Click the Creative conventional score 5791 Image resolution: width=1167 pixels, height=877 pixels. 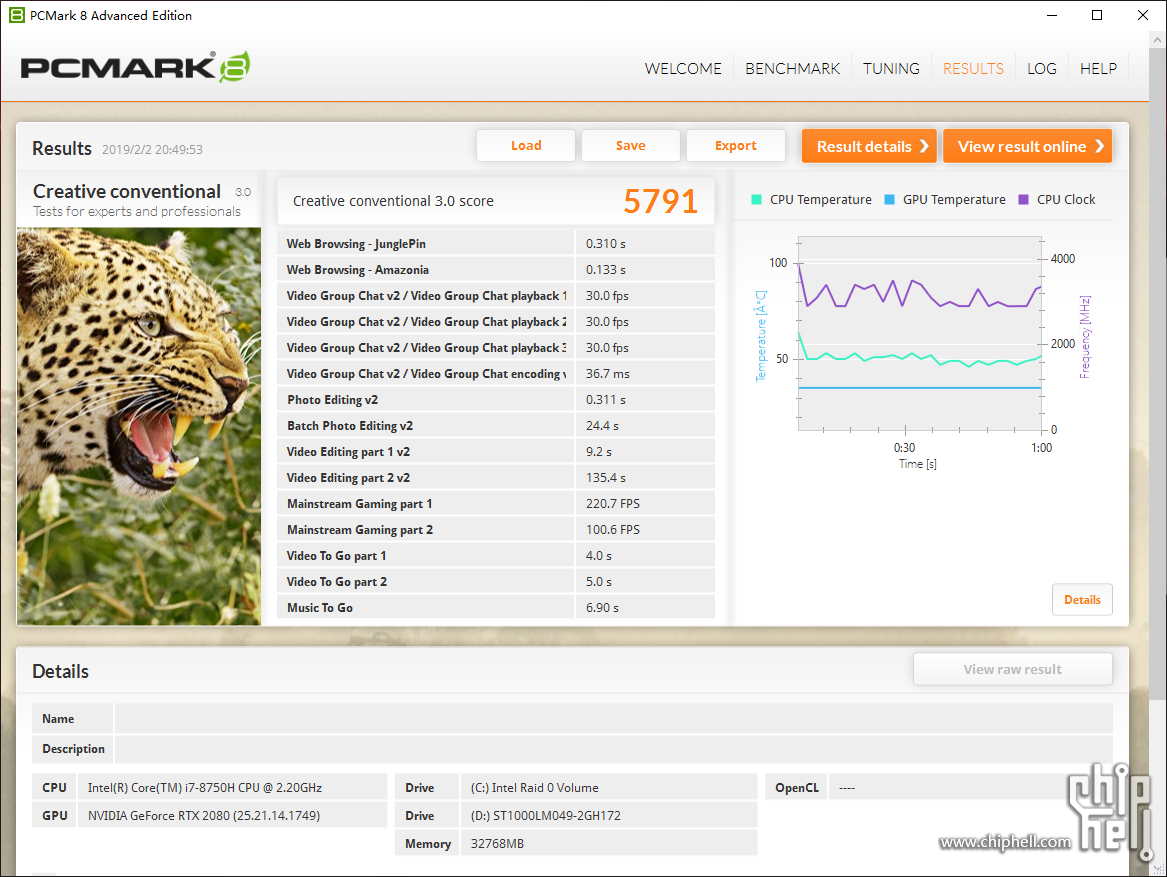pos(660,201)
